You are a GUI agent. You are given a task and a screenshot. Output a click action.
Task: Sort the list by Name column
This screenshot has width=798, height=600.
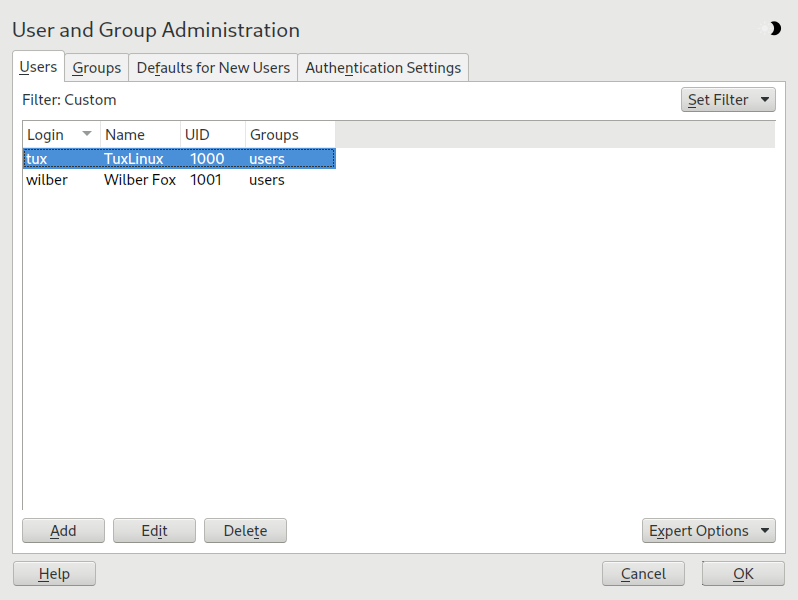(139, 135)
